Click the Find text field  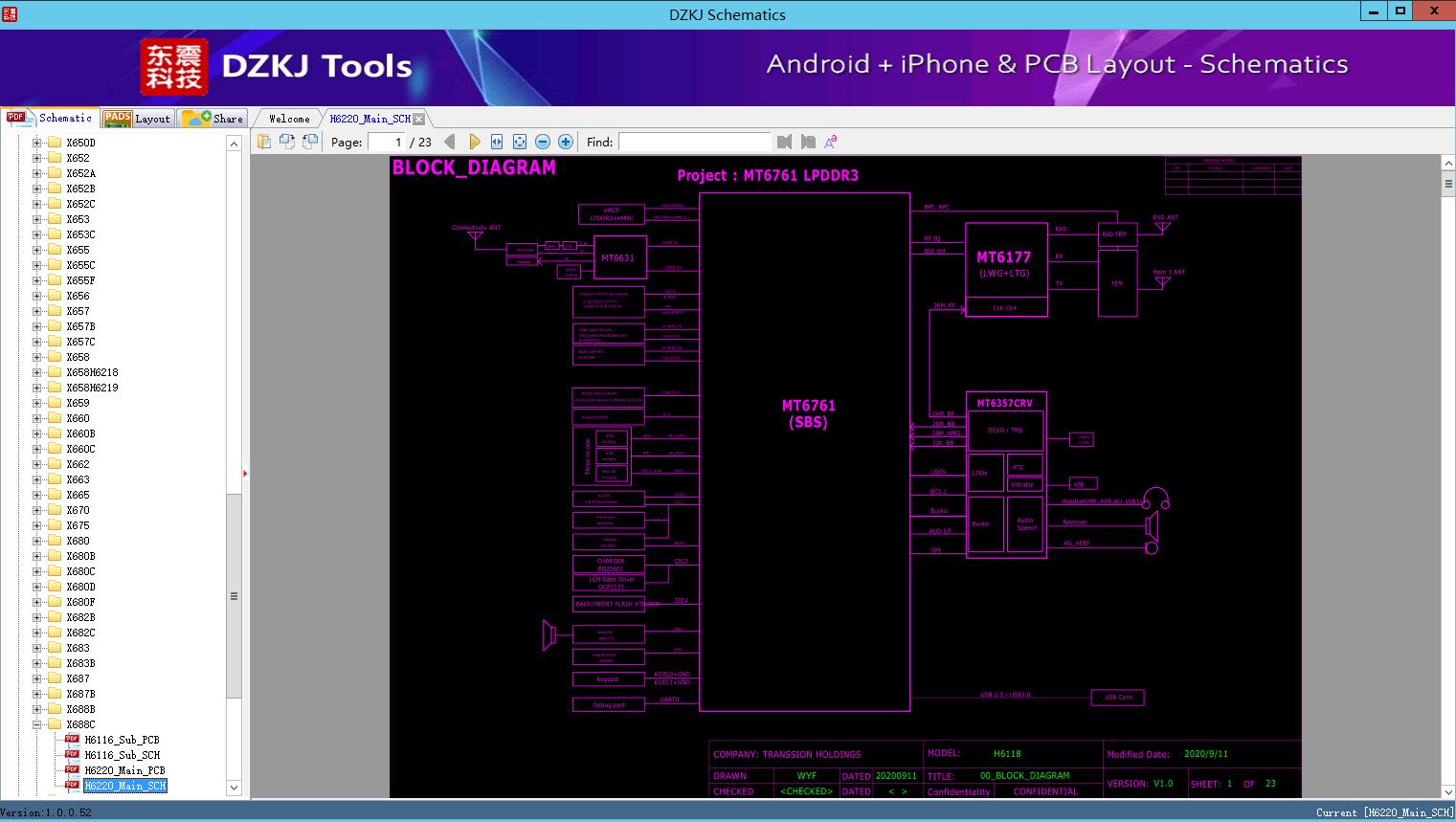(x=694, y=142)
